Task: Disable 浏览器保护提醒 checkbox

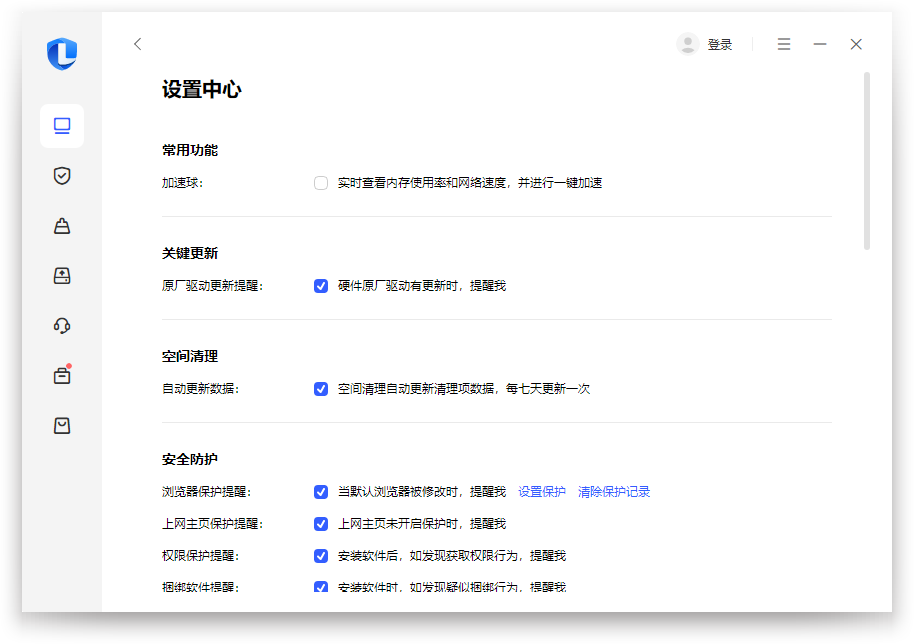Action: (x=321, y=492)
